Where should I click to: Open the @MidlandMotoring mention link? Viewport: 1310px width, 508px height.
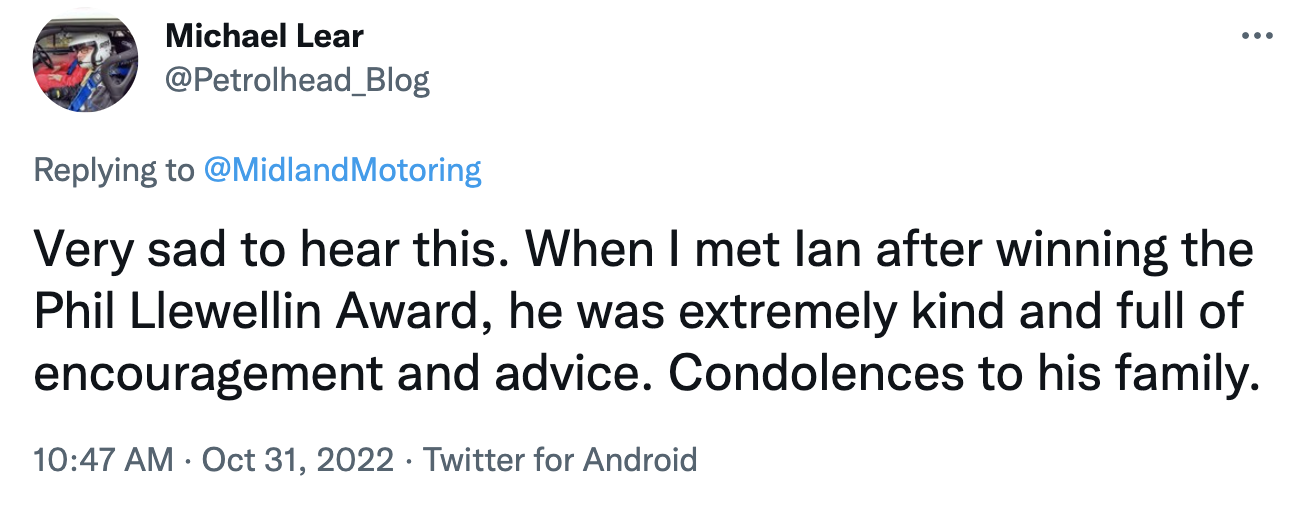coord(342,170)
